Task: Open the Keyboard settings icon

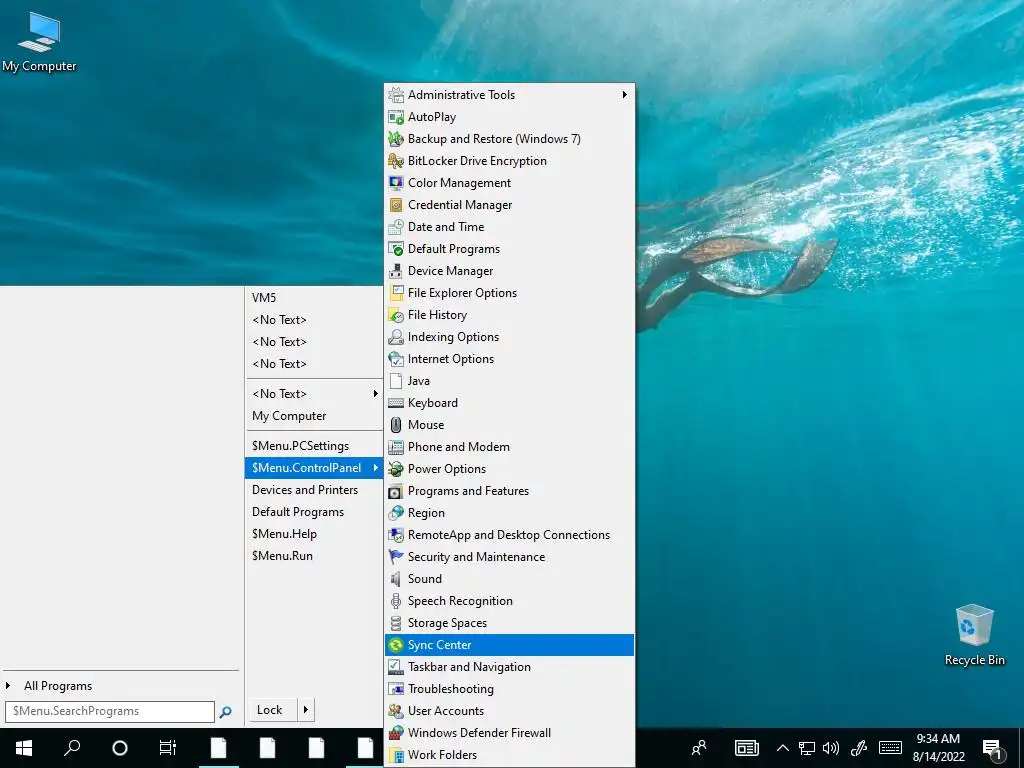Action: tap(396, 403)
